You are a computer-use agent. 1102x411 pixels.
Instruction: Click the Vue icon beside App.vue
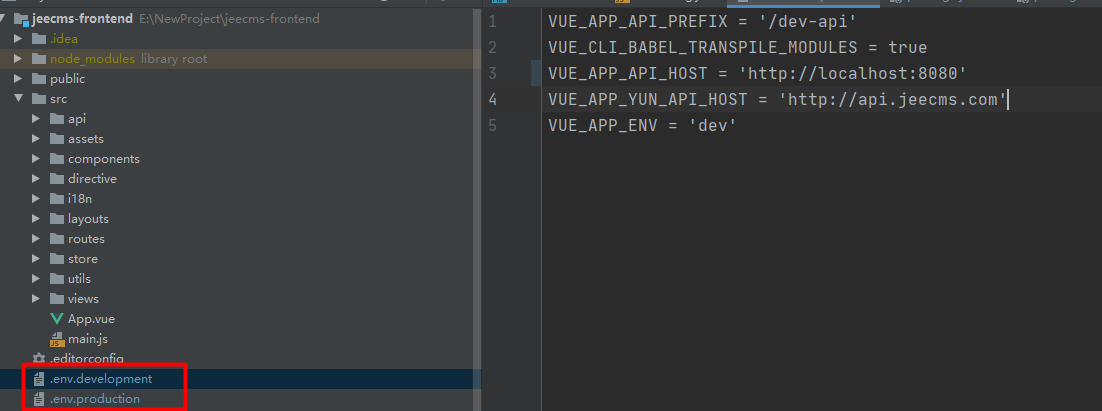pos(57,319)
